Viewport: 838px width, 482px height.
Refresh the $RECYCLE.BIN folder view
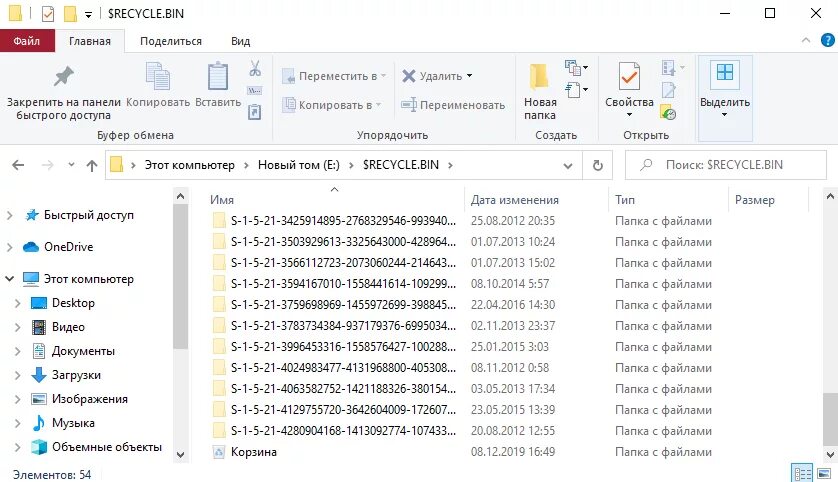pyautogui.click(x=598, y=165)
